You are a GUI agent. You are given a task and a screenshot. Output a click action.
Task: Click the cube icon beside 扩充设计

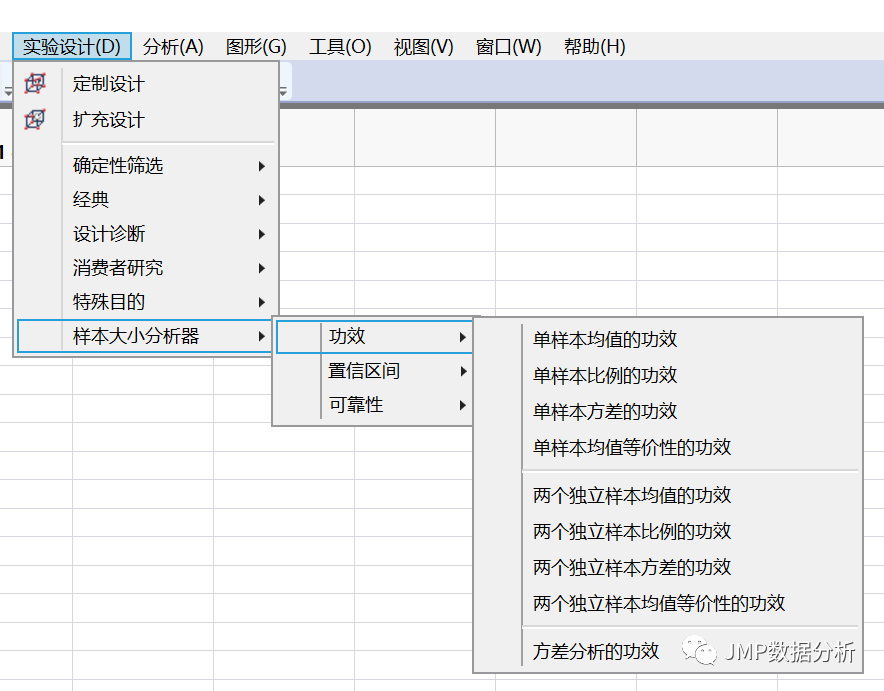[35, 119]
